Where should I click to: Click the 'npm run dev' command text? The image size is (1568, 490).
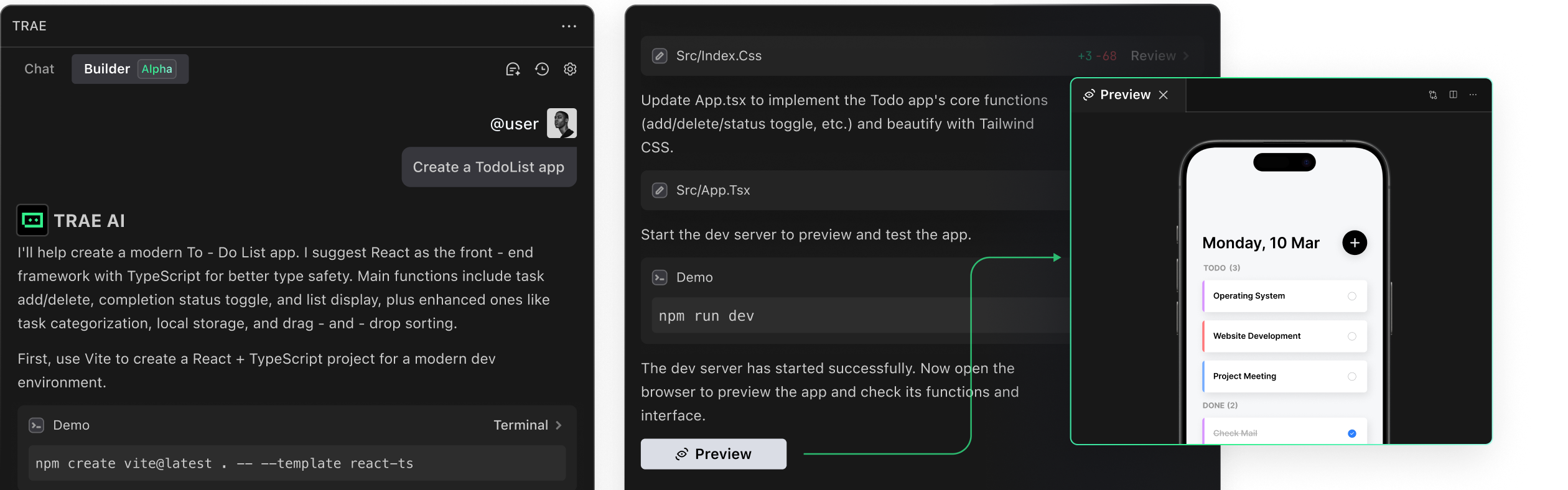point(706,316)
